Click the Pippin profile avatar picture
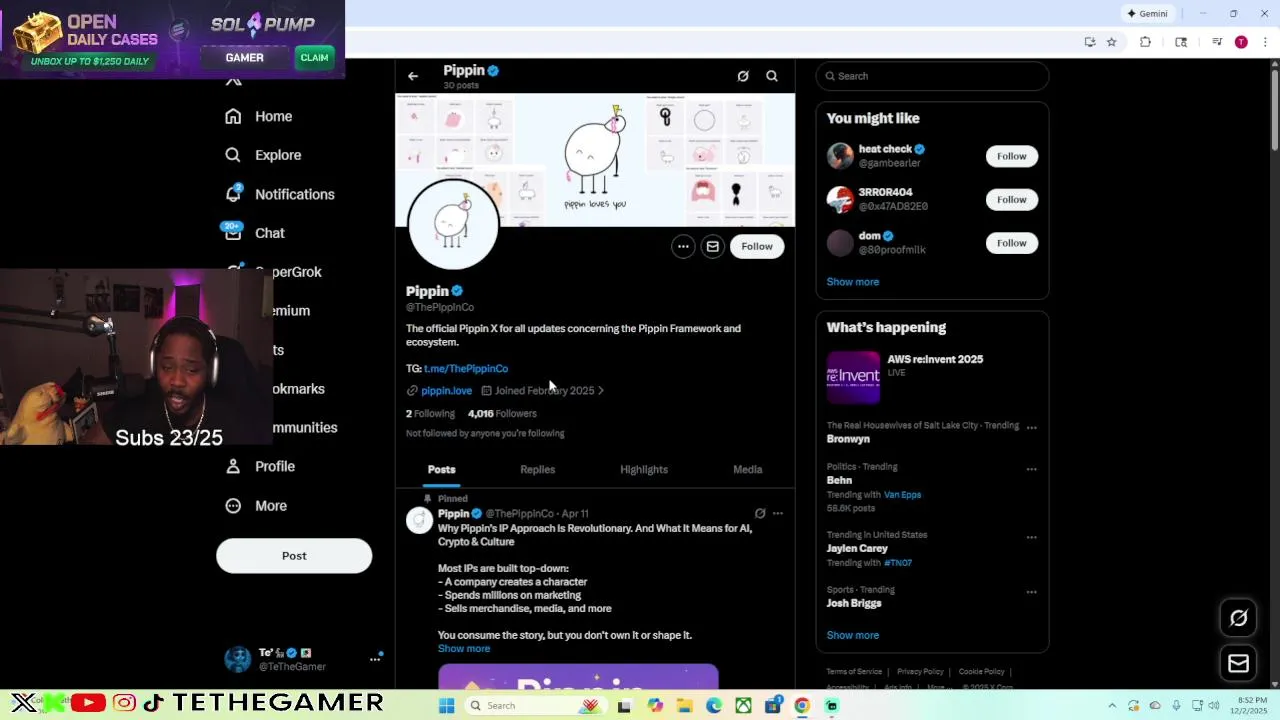 coord(452,224)
